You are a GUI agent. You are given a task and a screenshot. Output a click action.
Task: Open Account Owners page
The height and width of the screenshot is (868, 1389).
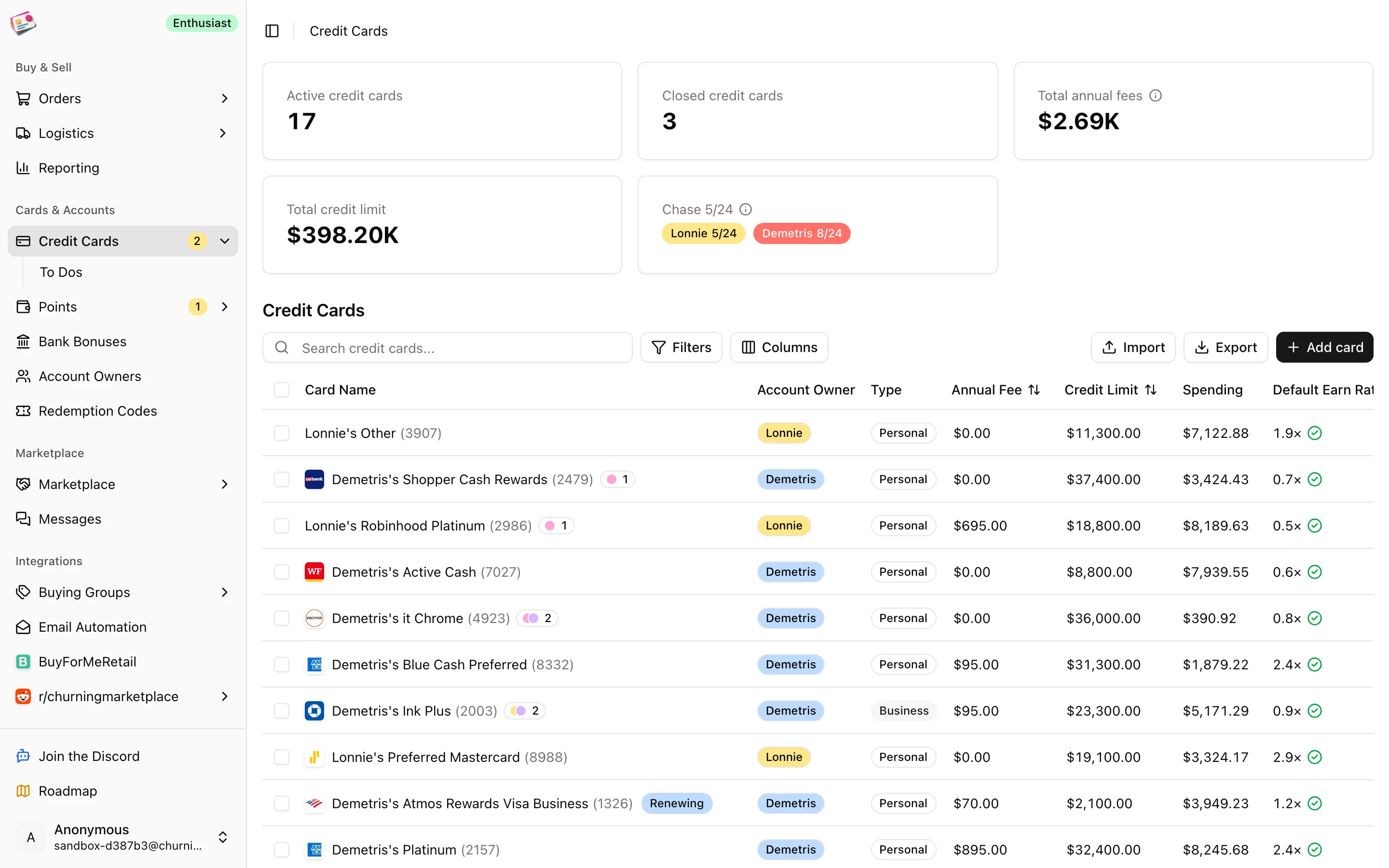click(123, 376)
